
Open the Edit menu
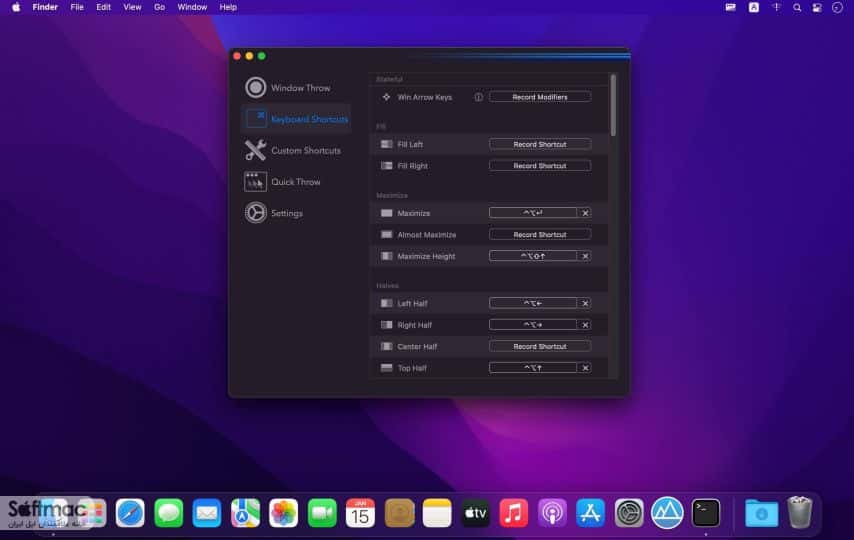click(103, 7)
